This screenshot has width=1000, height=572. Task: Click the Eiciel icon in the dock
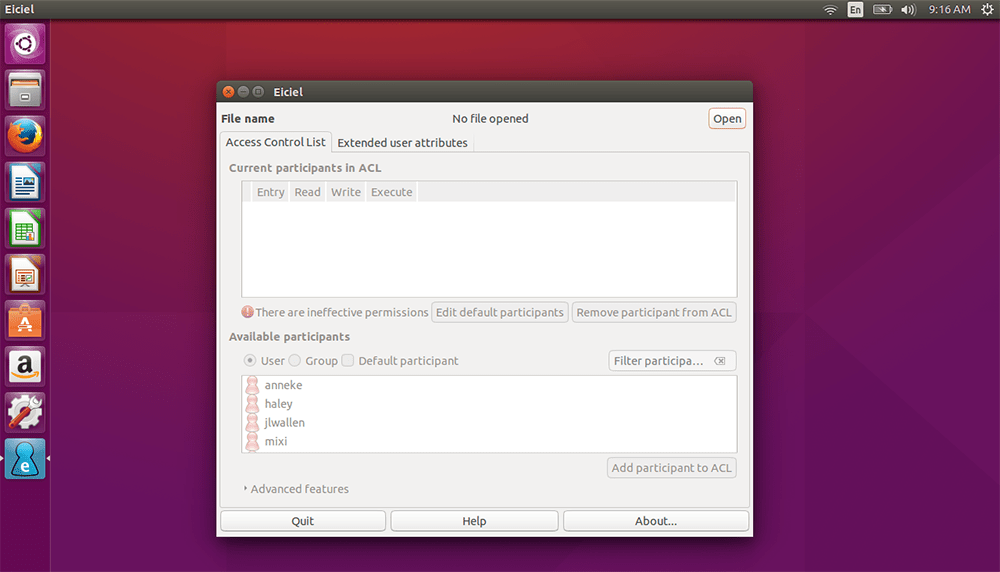pyautogui.click(x=25, y=458)
